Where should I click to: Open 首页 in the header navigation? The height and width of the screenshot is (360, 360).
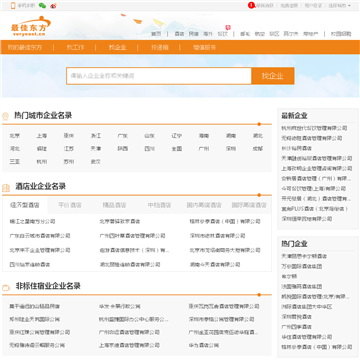point(156,34)
